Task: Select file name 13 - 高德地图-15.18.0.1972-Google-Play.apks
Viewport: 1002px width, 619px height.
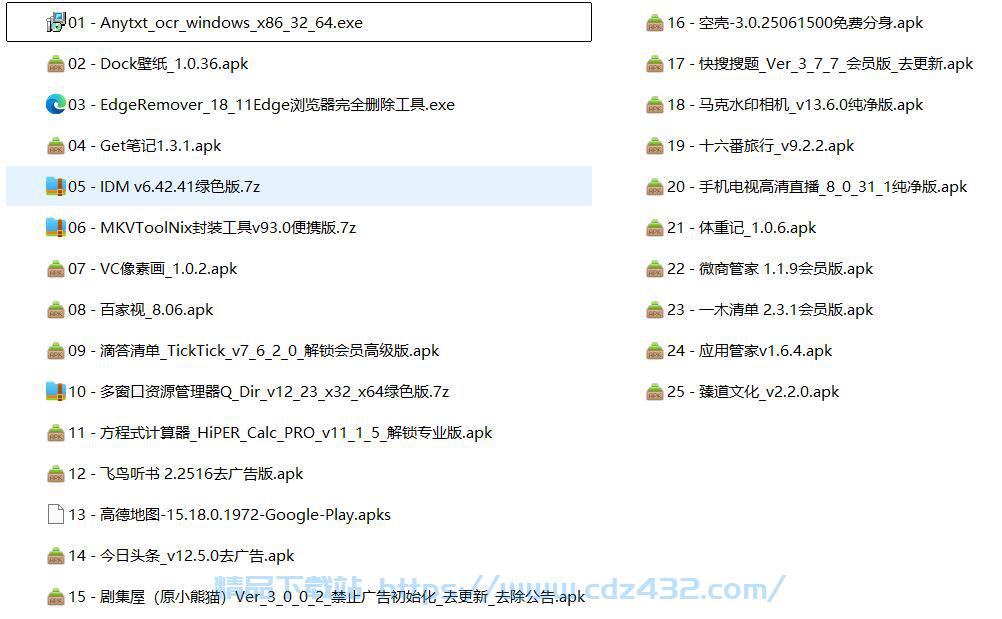Action: coord(229,515)
